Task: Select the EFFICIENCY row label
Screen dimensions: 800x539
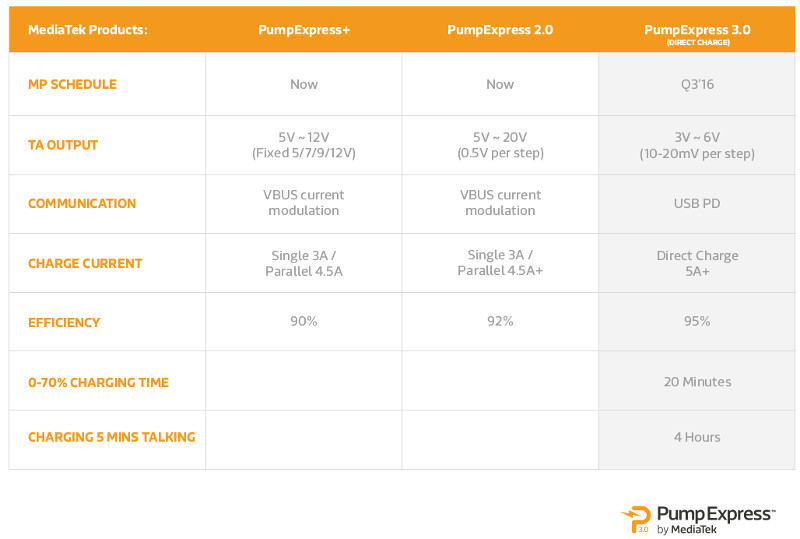Action: pyautogui.click(x=64, y=323)
